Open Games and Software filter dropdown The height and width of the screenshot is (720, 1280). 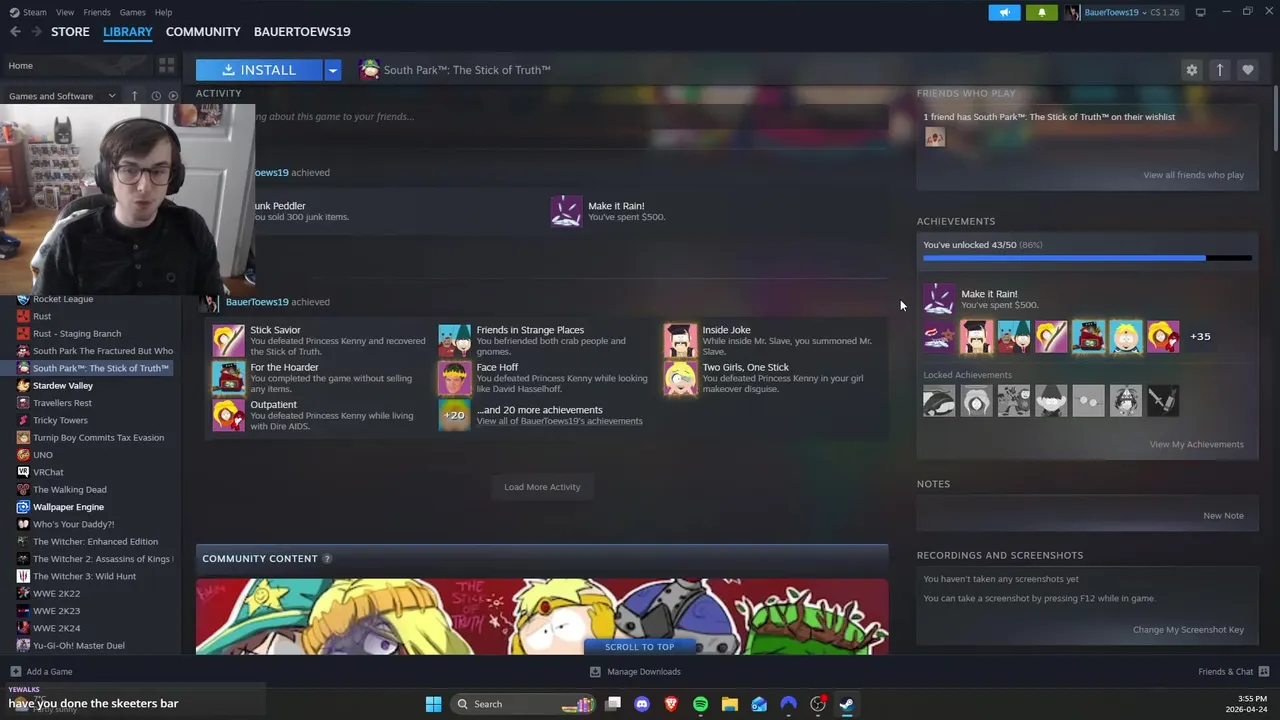click(x=62, y=96)
